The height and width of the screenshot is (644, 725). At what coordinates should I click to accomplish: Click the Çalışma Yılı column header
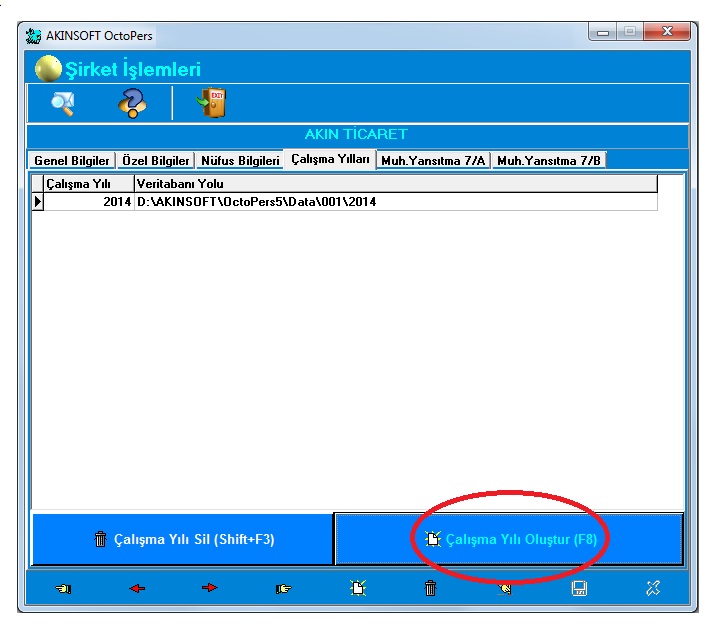click(89, 184)
